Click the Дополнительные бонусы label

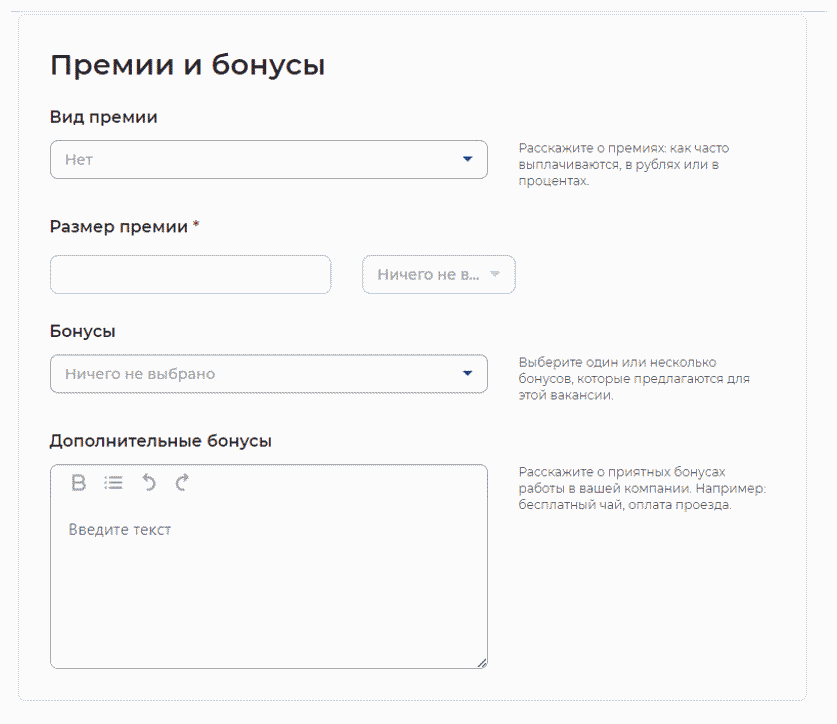pos(161,441)
